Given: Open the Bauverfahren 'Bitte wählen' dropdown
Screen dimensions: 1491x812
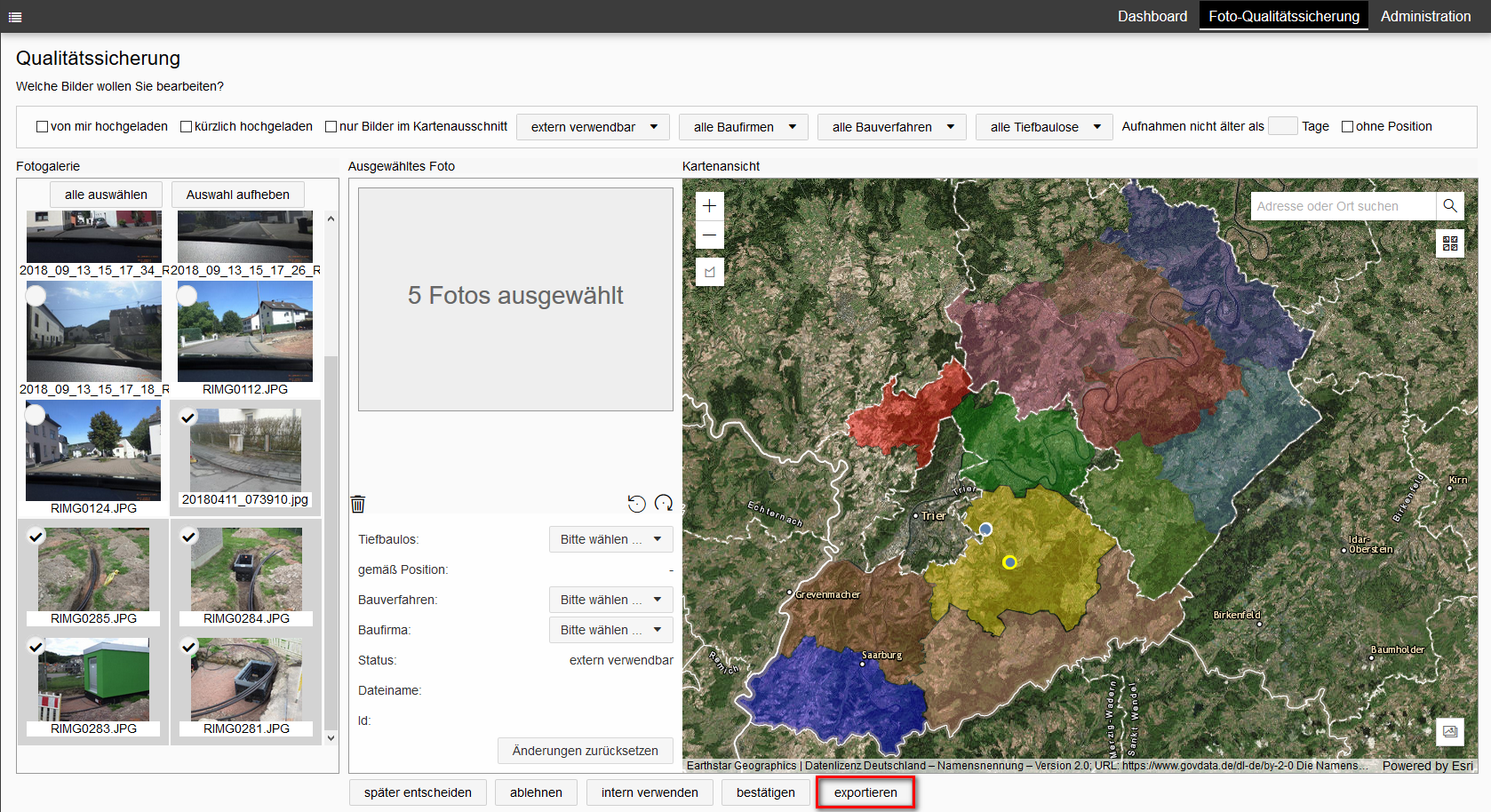Looking at the screenshot, I should coord(611,600).
